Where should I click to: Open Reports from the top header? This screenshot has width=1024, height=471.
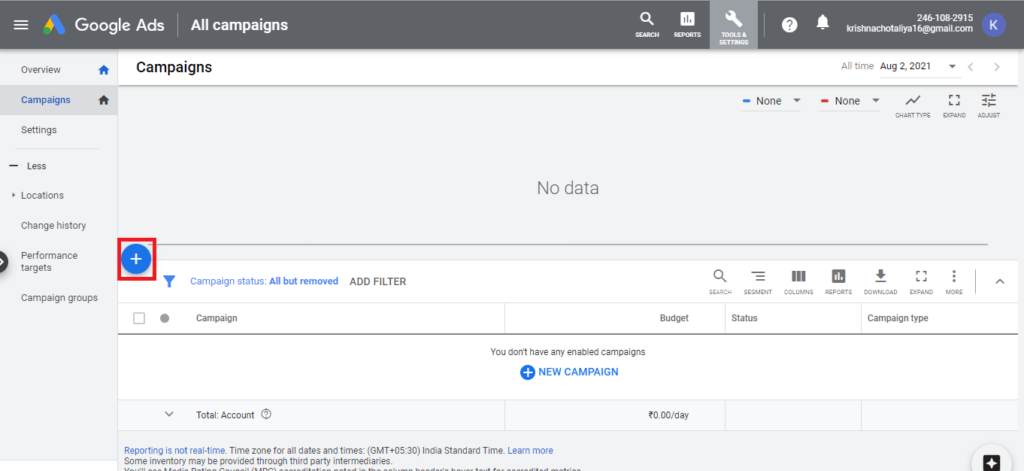(687, 24)
